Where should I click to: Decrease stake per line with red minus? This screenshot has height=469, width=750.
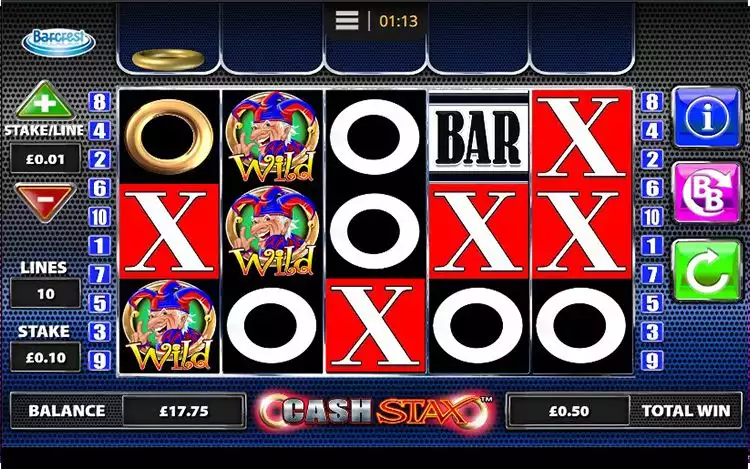pyautogui.click(x=45, y=202)
